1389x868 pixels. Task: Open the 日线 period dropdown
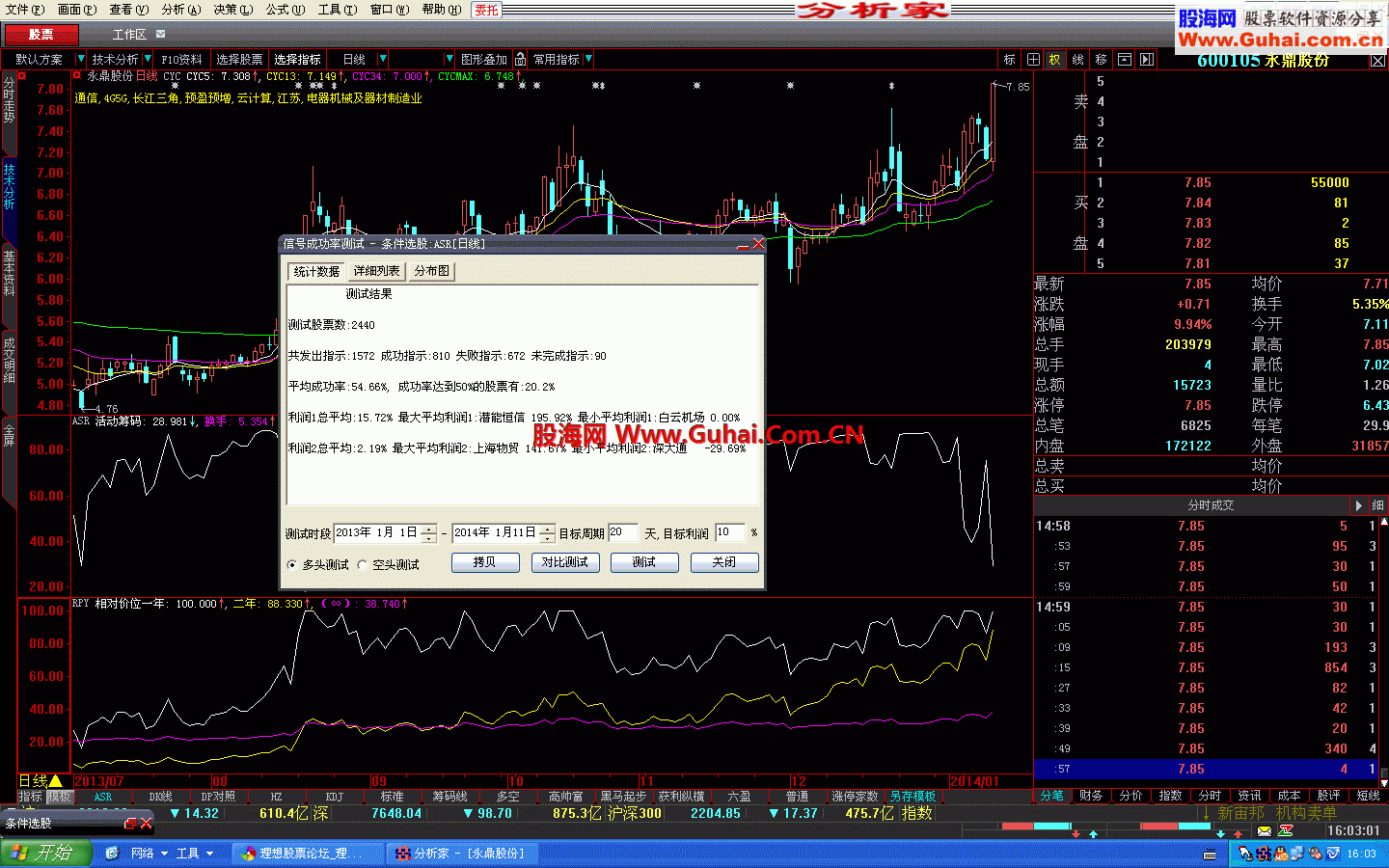383,60
